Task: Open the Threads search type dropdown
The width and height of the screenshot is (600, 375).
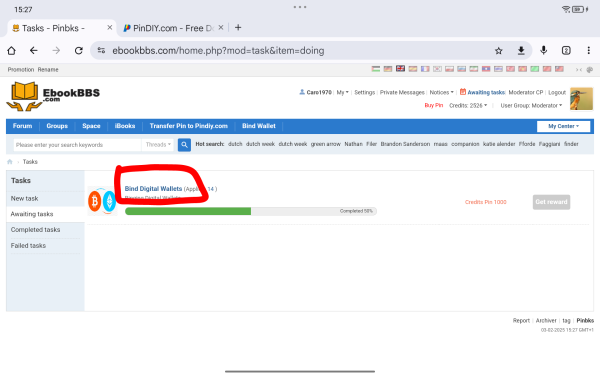Action: 158,145
